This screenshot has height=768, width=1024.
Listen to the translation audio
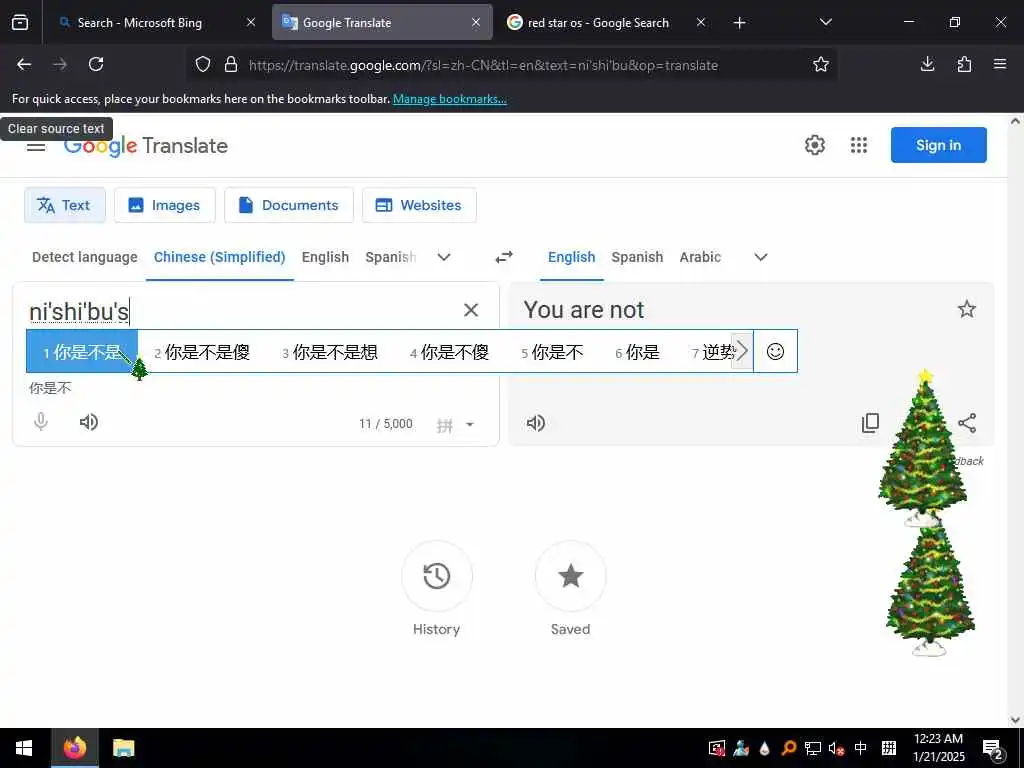tap(536, 423)
